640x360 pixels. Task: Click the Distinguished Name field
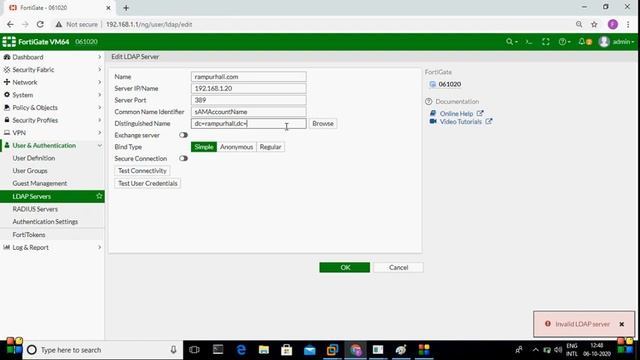click(x=249, y=123)
